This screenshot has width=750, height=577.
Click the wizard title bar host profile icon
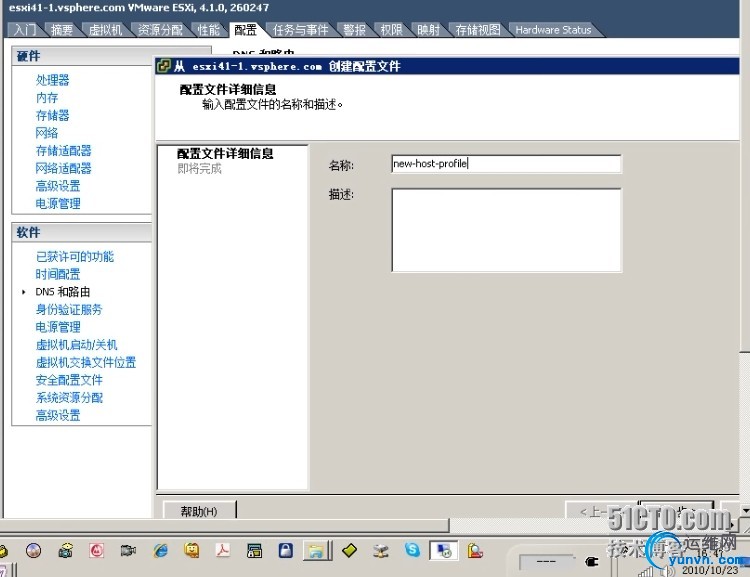tap(164, 66)
